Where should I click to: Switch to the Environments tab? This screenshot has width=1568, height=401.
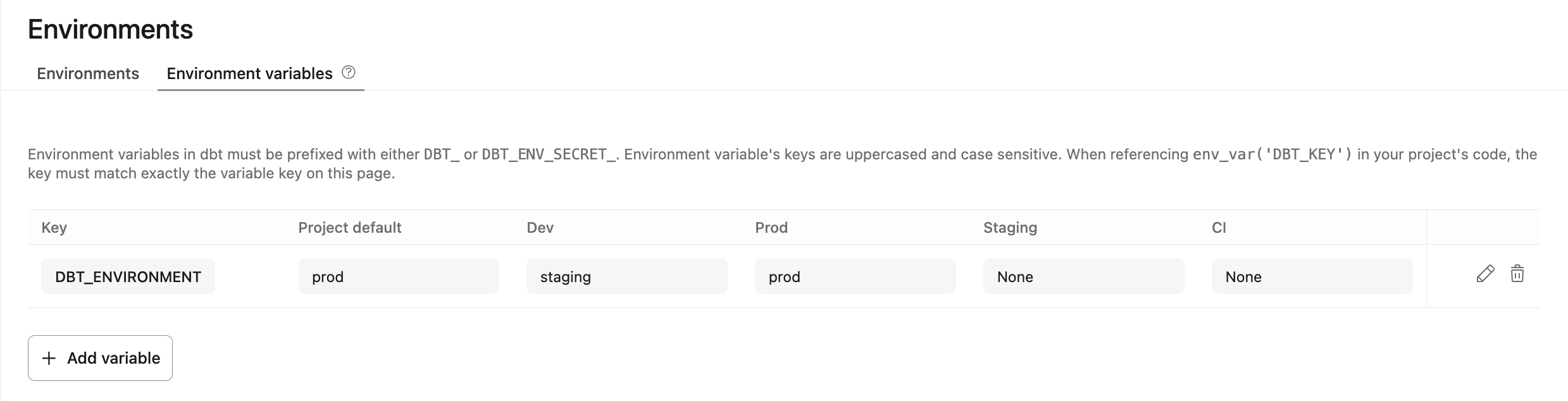click(x=87, y=73)
